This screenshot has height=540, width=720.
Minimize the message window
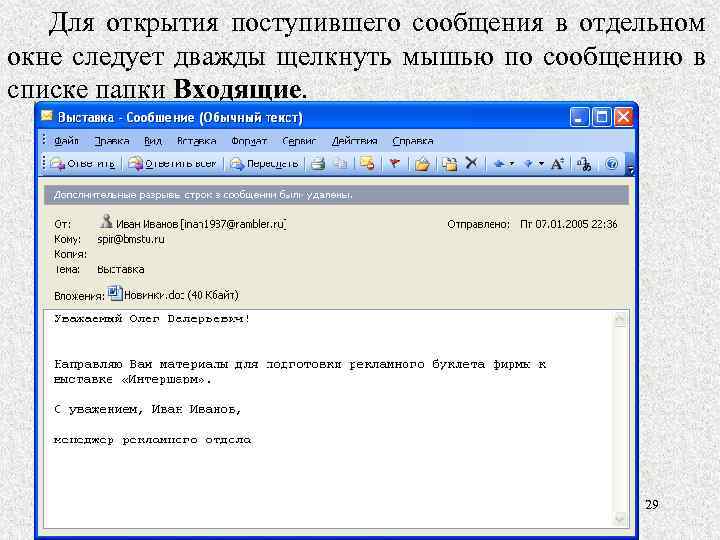pyautogui.click(x=579, y=117)
